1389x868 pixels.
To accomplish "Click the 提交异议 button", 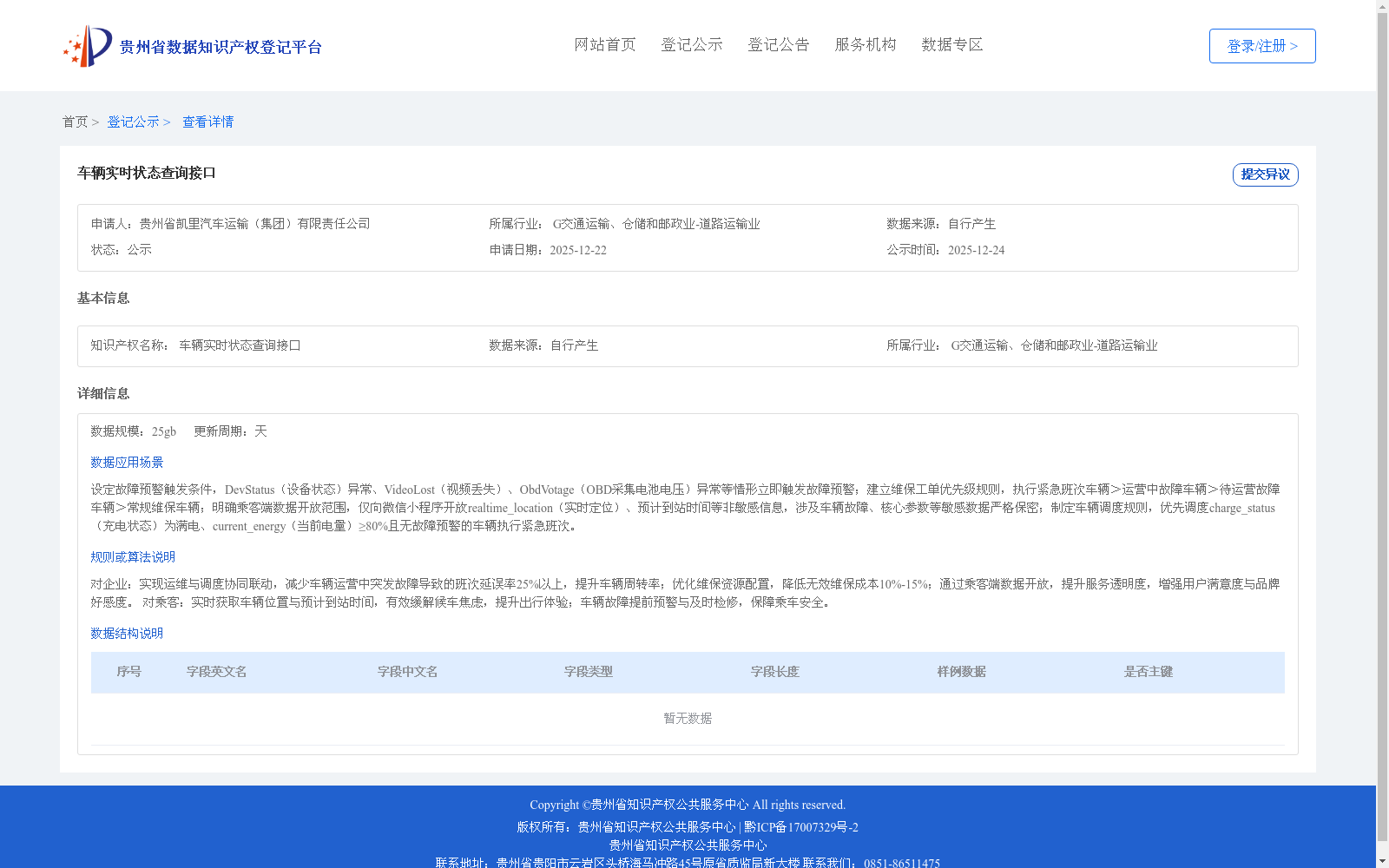I will pos(1265,174).
